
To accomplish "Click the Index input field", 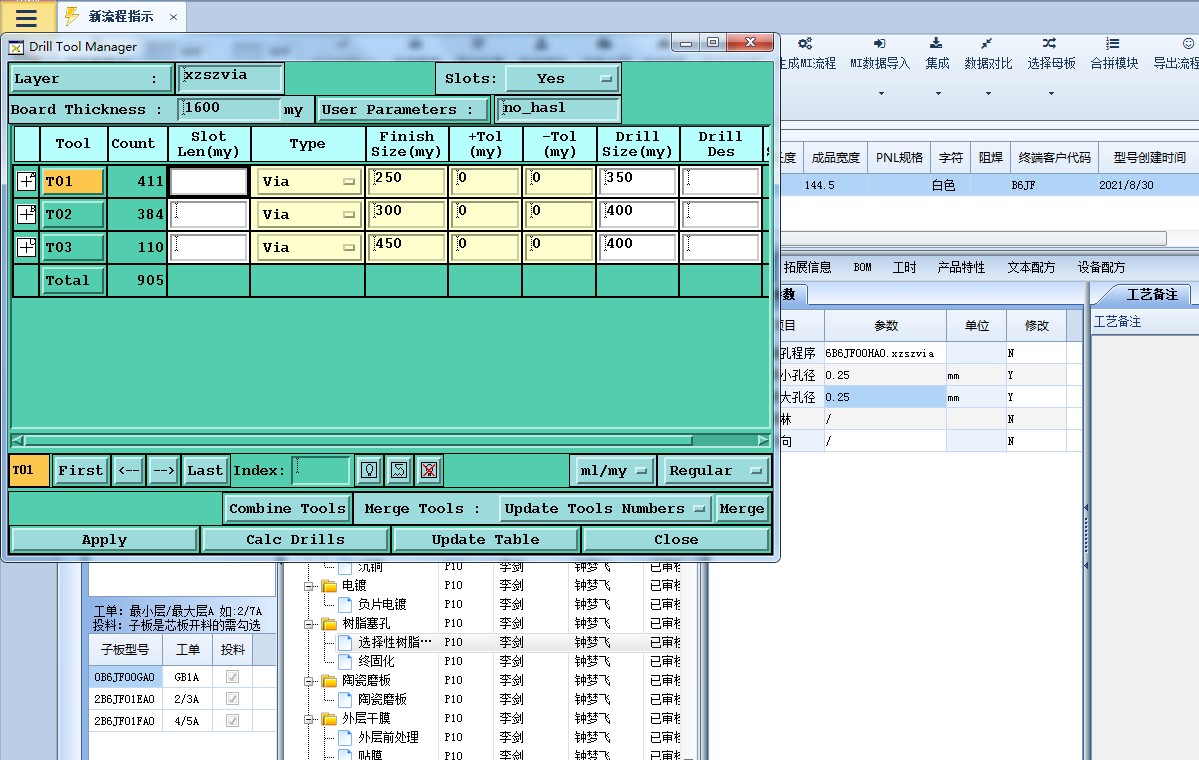I will [321, 470].
